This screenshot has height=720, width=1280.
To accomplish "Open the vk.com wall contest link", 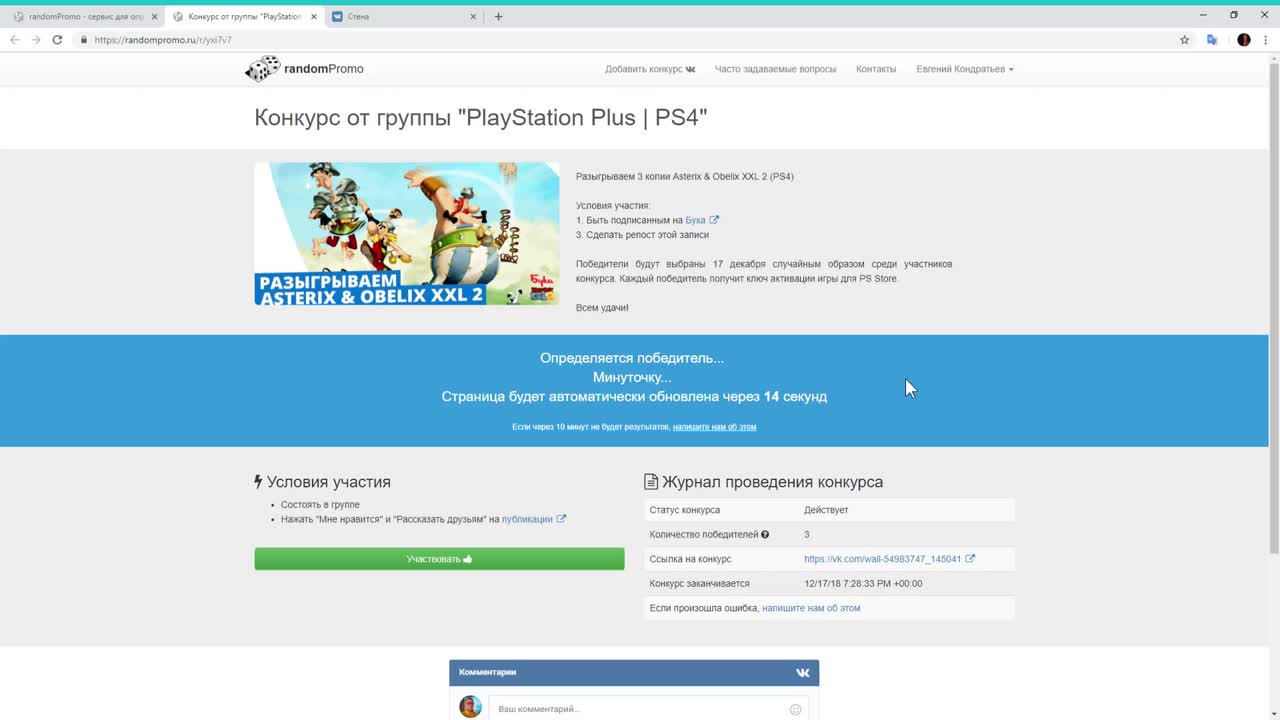I will (x=882, y=559).
